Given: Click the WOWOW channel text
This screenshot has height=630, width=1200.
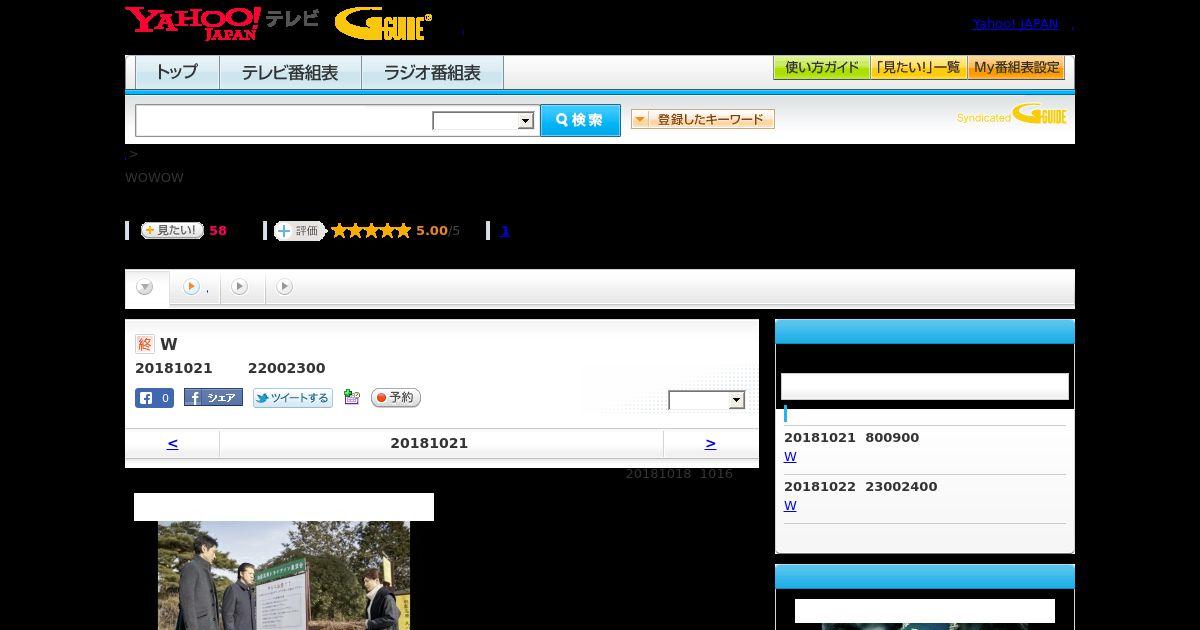Looking at the screenshot, I should 154,178.
